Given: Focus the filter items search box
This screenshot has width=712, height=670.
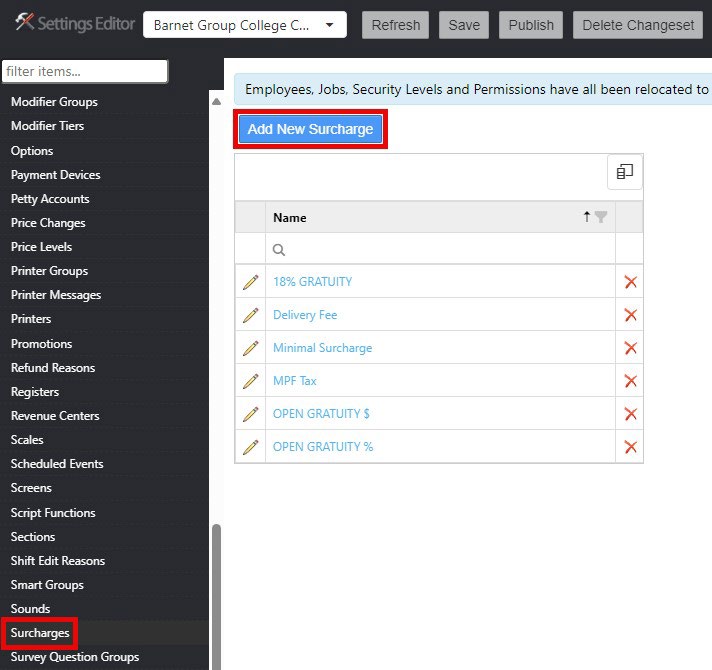Looking at the screenshot, I should [85, 71].
